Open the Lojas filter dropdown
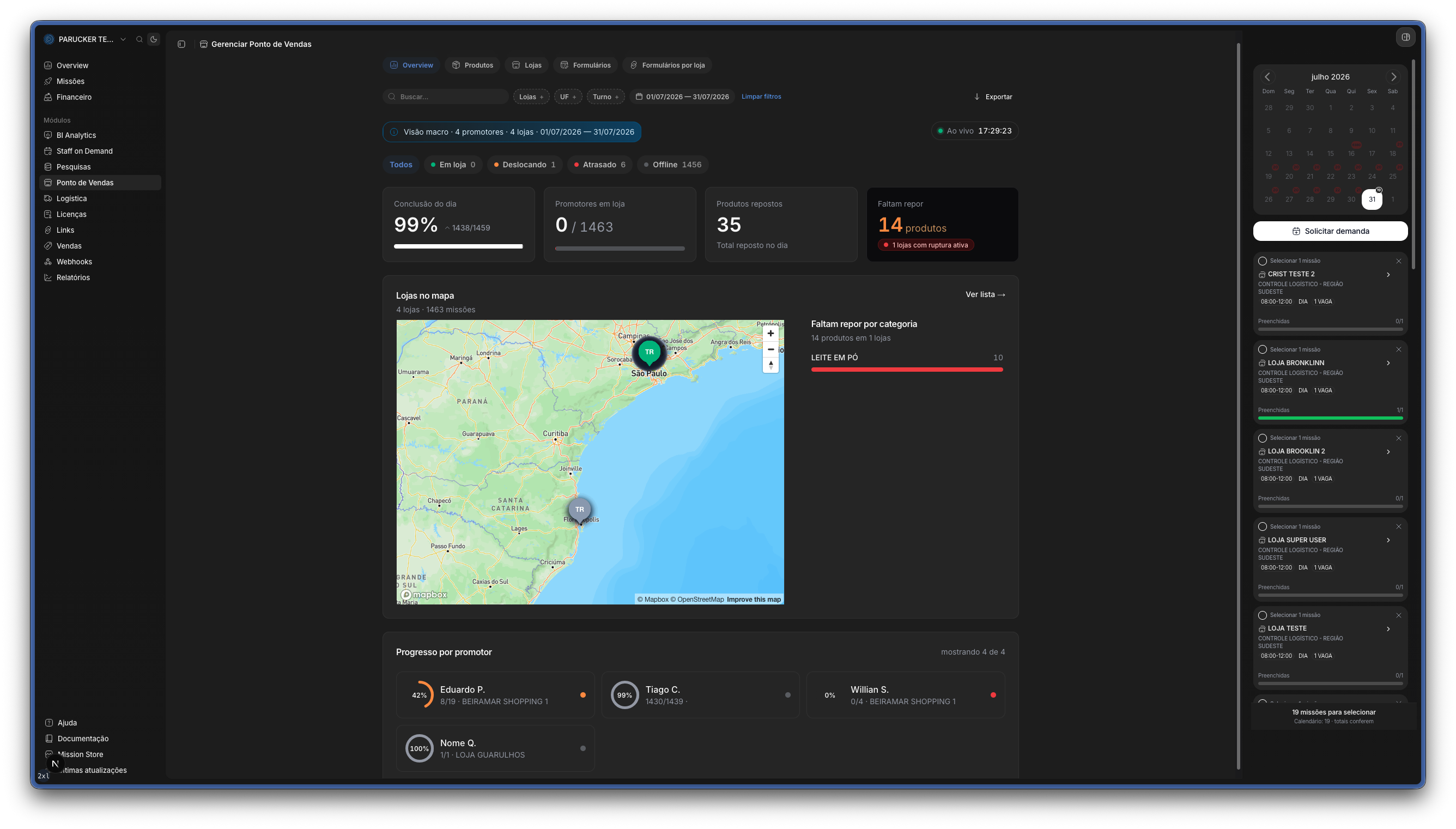 pyautogui.click(x=531, y=97)
